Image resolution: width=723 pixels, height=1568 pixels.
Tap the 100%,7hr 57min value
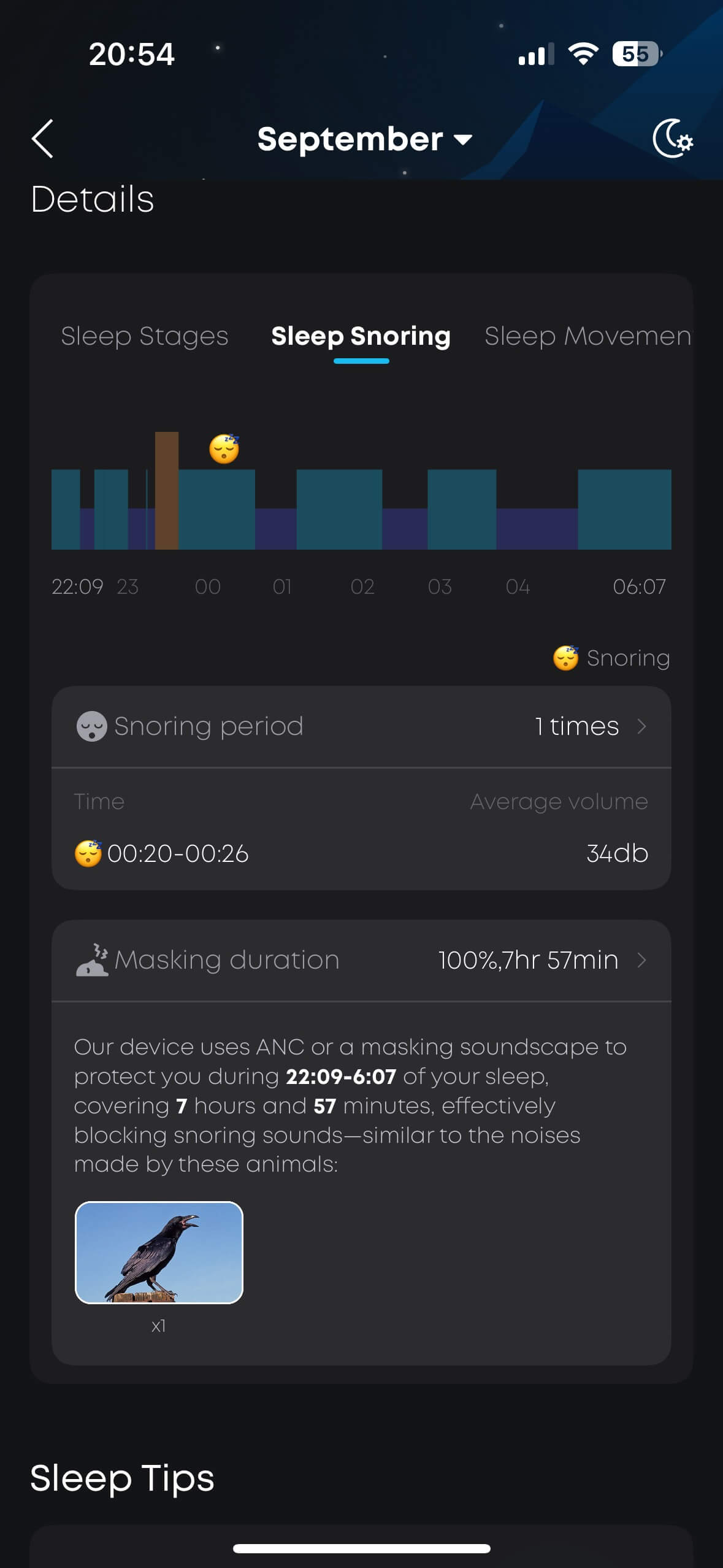528,960
